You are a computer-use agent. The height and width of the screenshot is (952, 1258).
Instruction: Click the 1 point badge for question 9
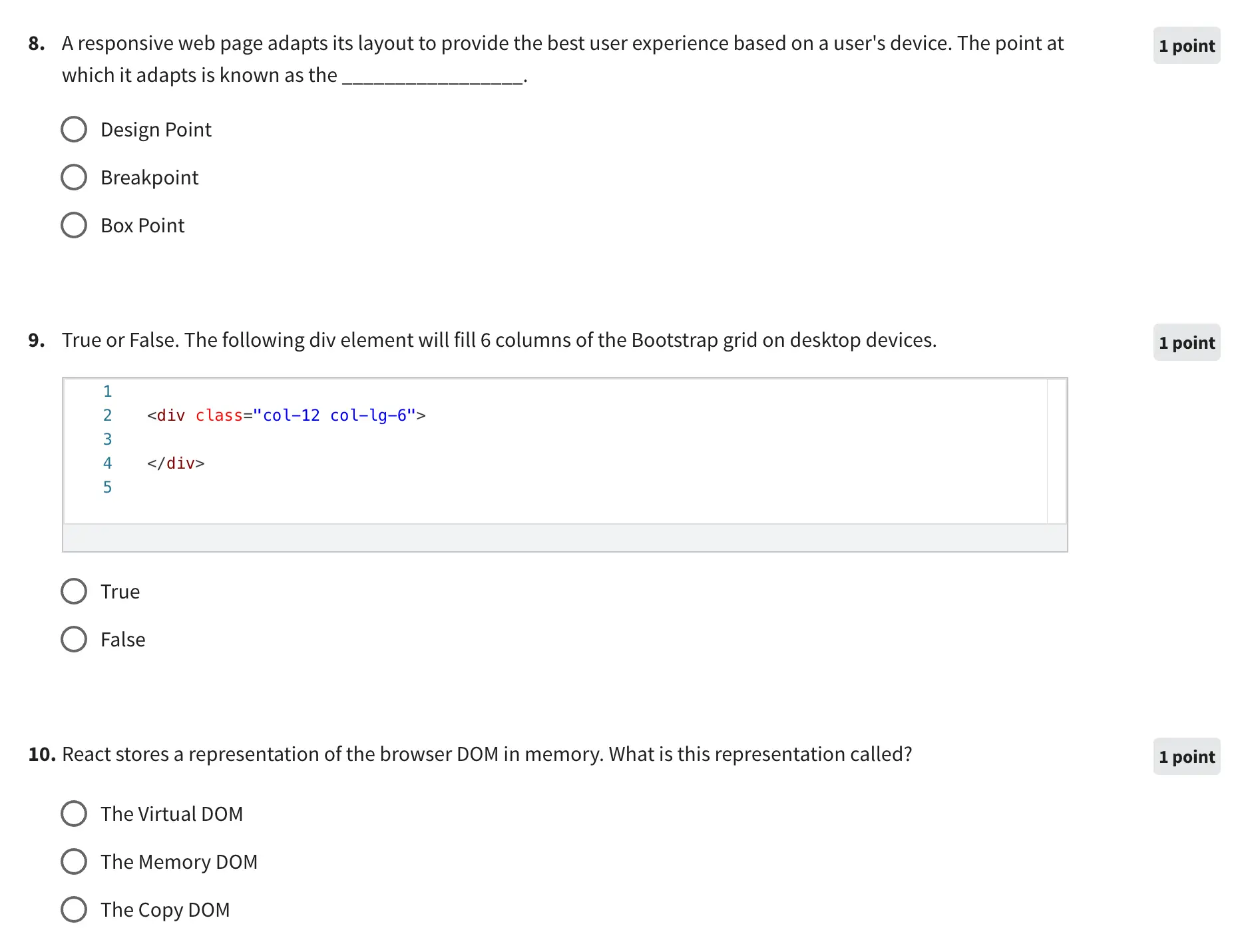(1186, 343)
